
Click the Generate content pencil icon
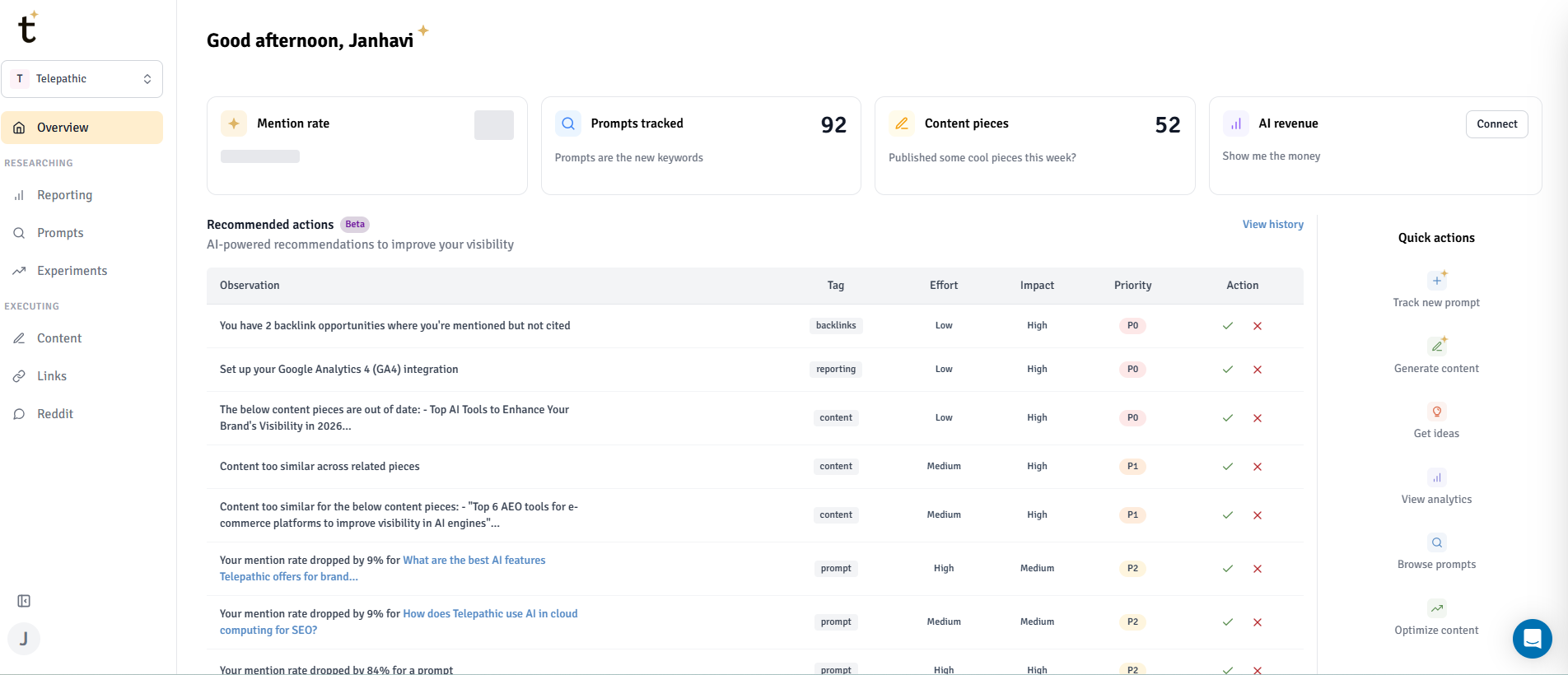point(1436,347)
